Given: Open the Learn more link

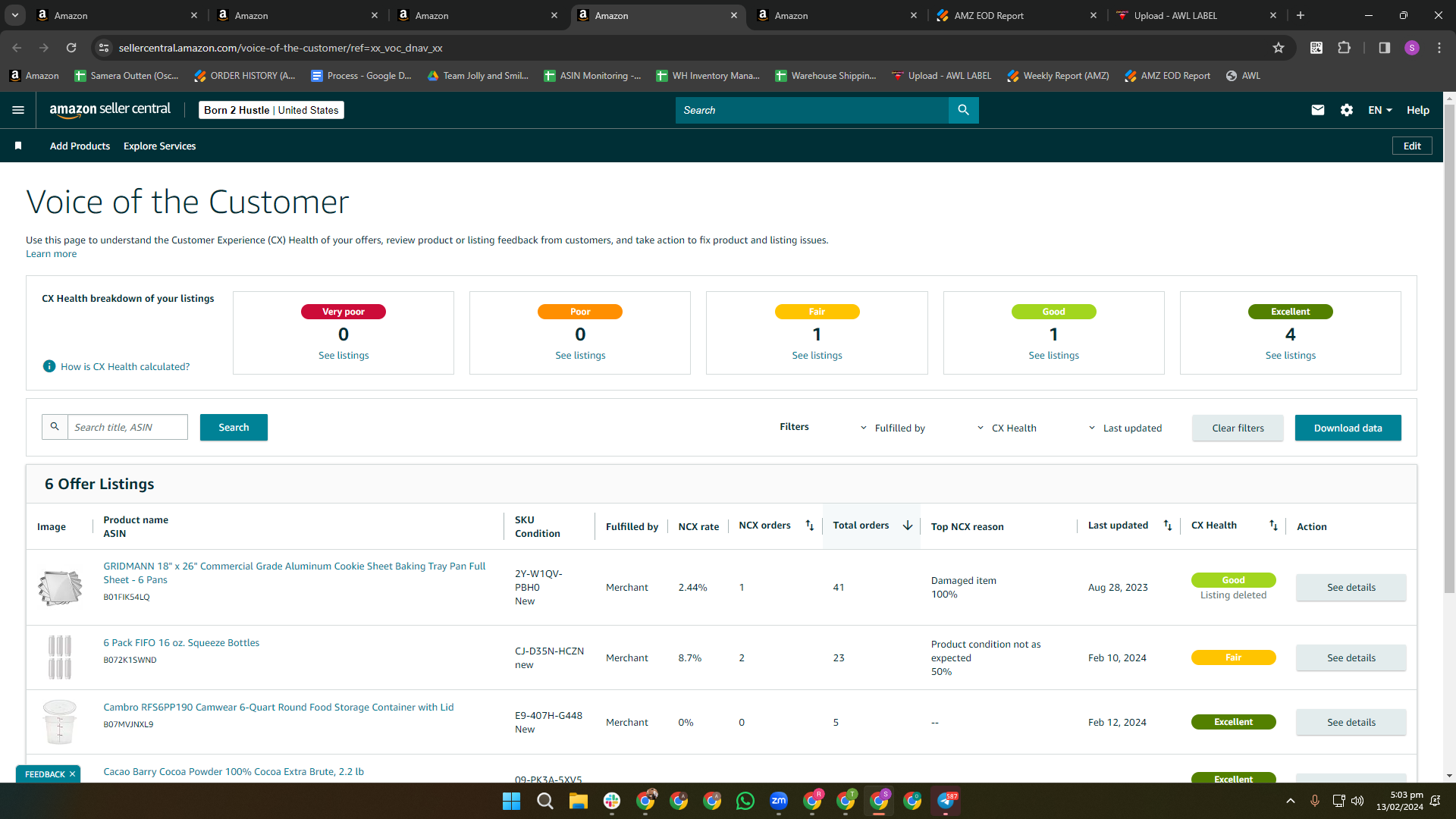Looking at the screenshot, I should point(51,254).
